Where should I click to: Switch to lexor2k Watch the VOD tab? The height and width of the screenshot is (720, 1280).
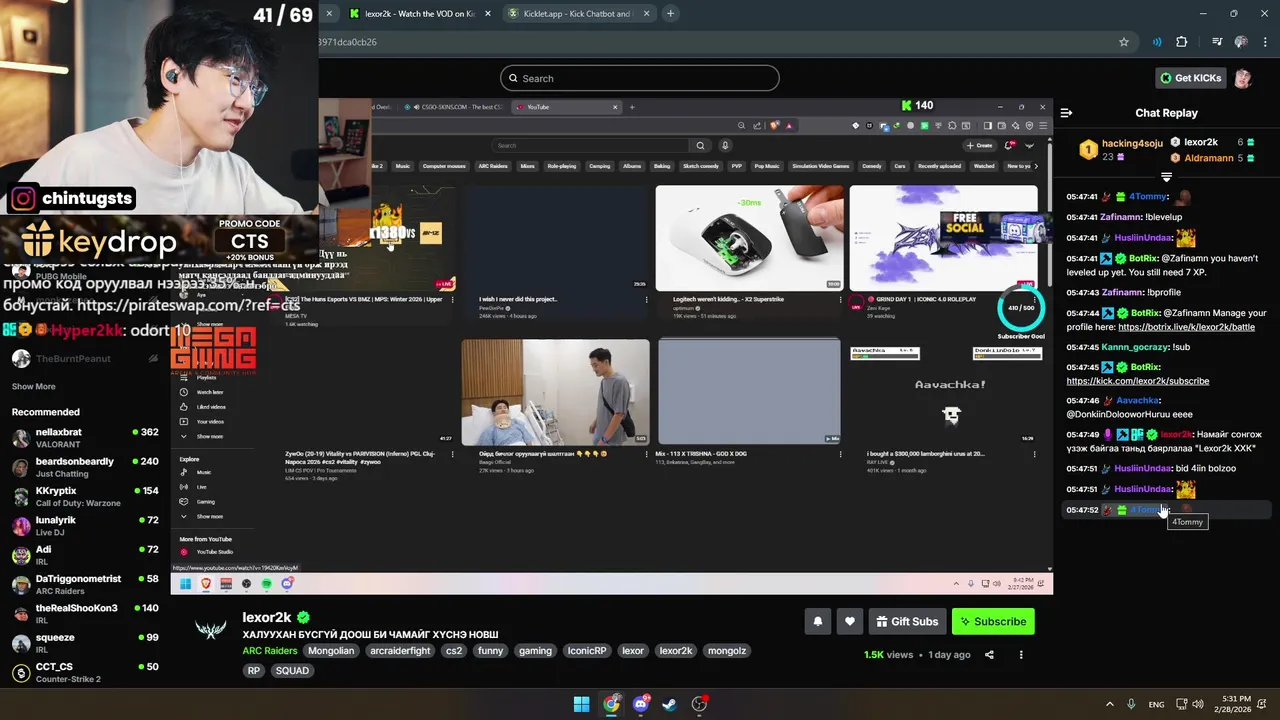420,14
